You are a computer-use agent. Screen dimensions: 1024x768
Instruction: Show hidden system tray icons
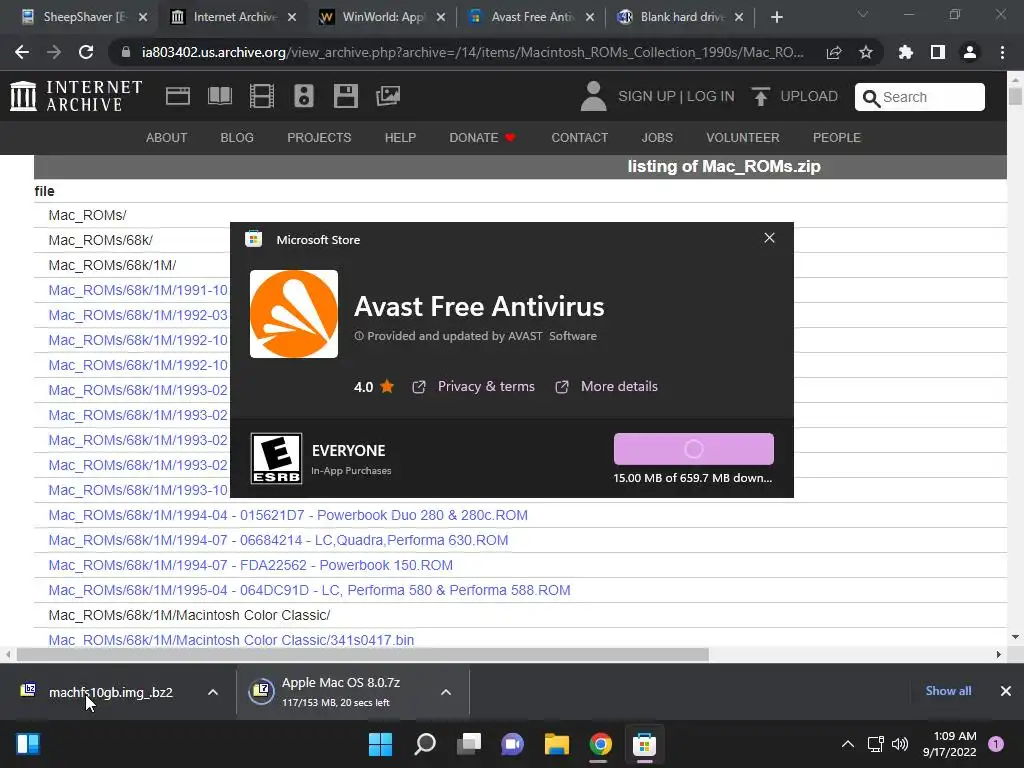coord(848,744)
